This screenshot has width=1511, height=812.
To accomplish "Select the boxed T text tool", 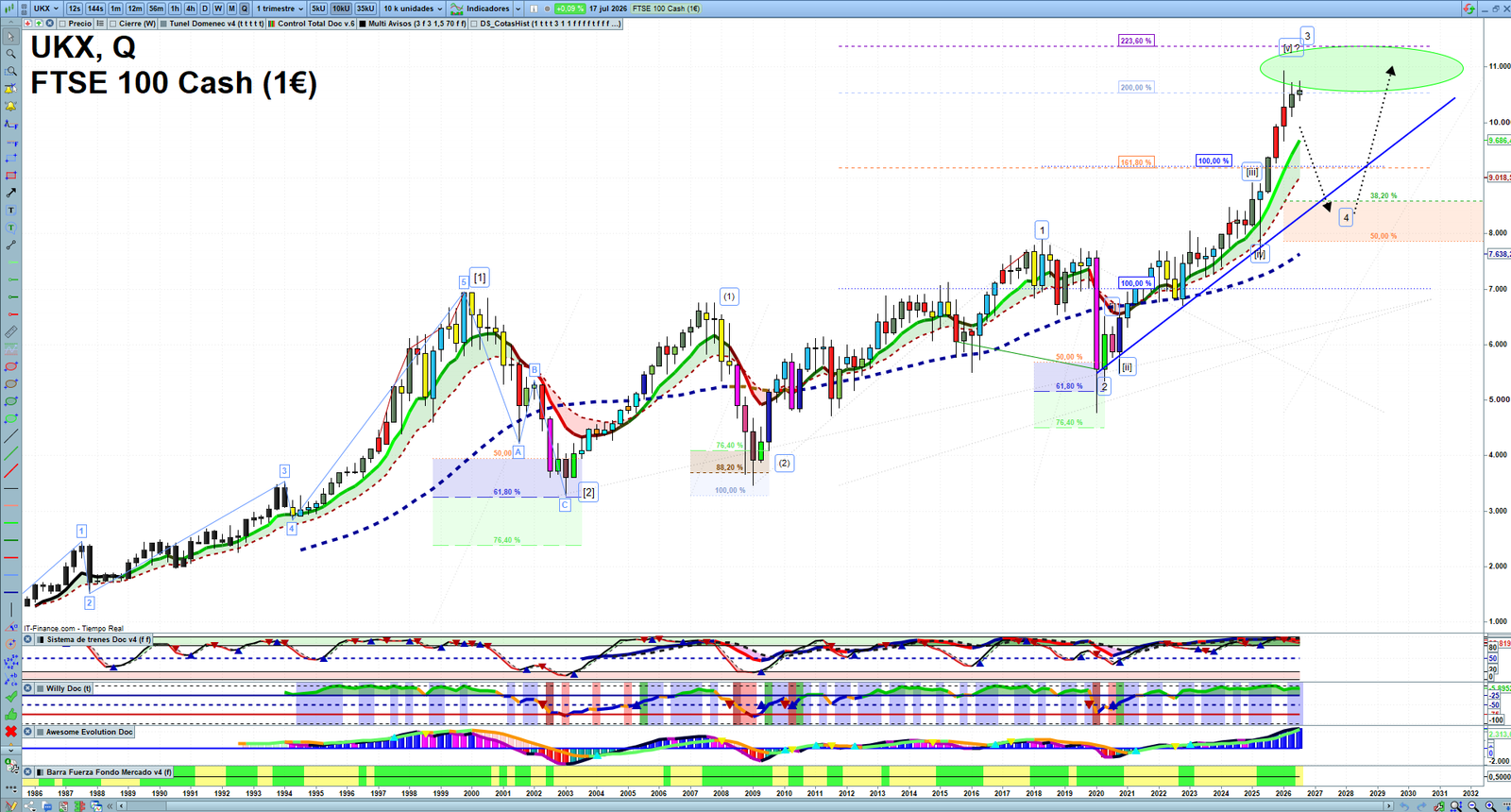I will [x=11, y=210].
